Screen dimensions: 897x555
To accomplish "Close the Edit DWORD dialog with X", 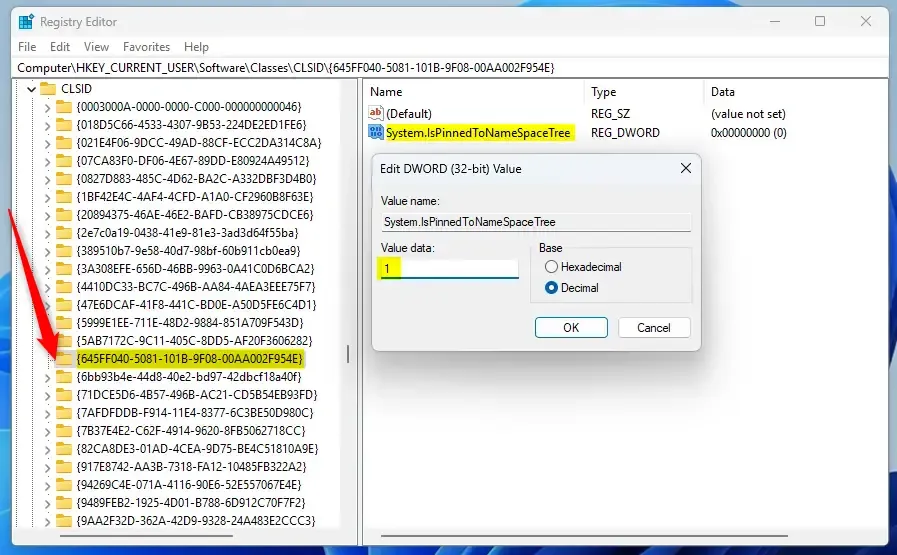I will click(x=685, y=168).
